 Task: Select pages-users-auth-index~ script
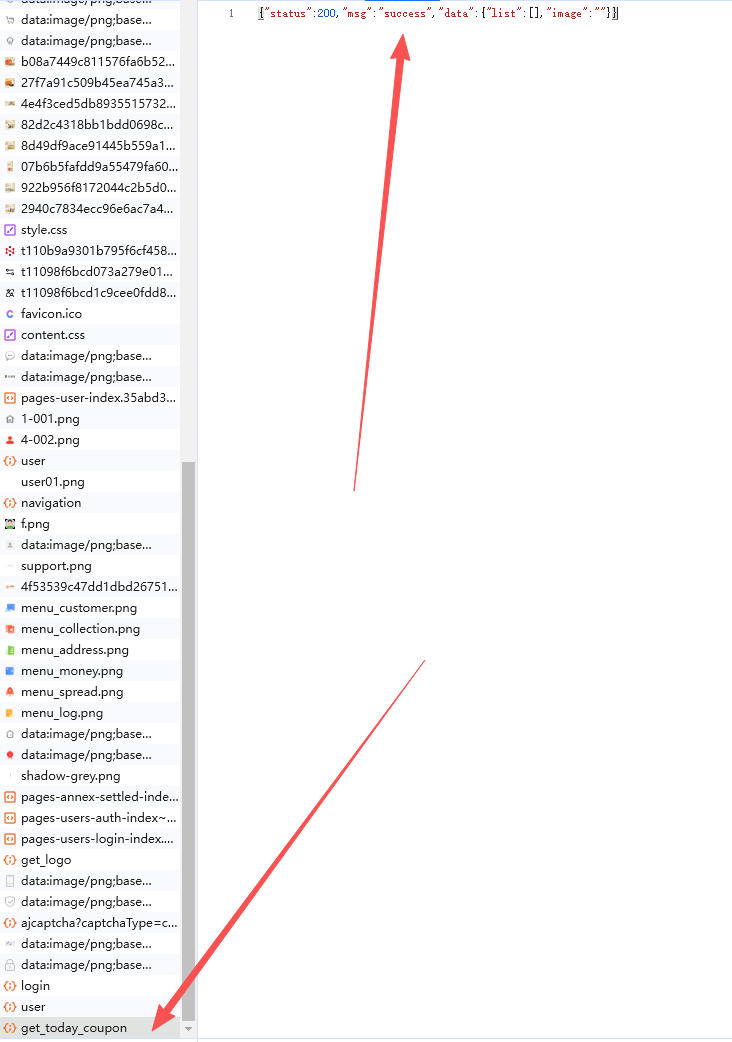tap(90, 817)
